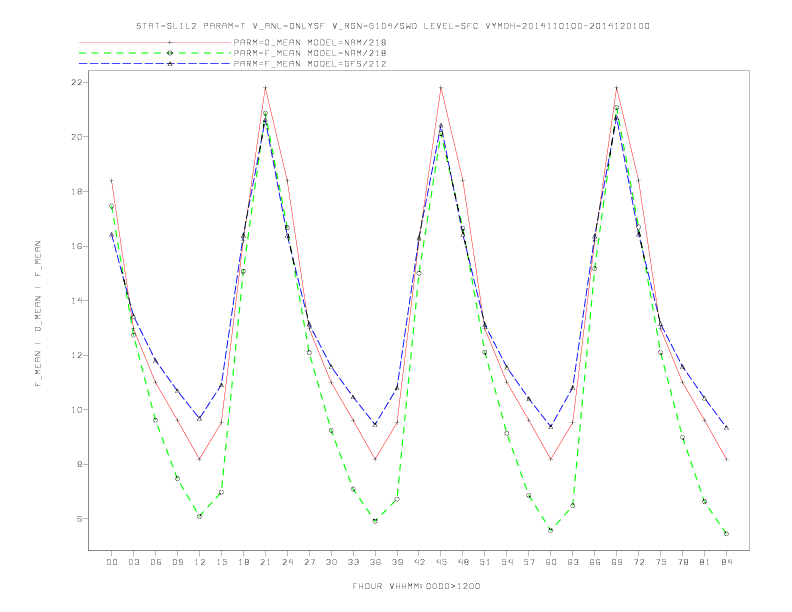Click the green dashed legend line sample
The width and height of the screenshot is (792, 612).
click(x=155, y=53)
